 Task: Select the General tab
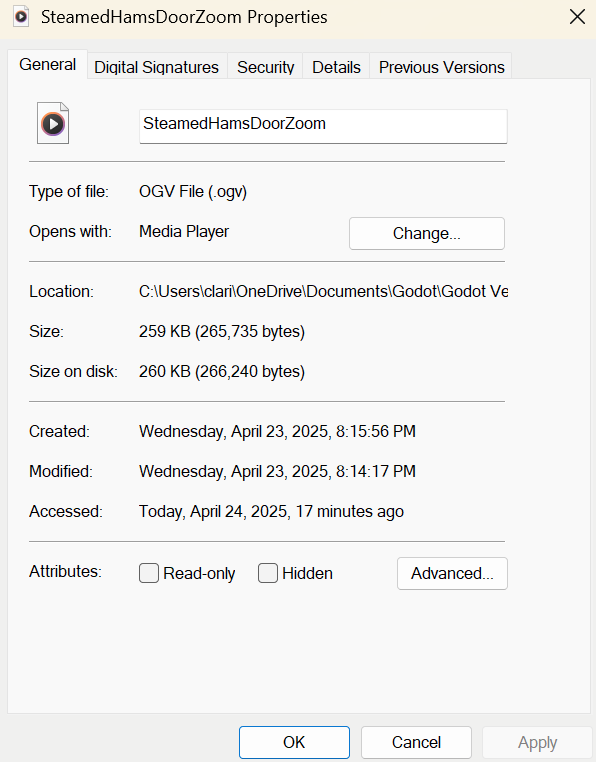(x=48, y=64)
